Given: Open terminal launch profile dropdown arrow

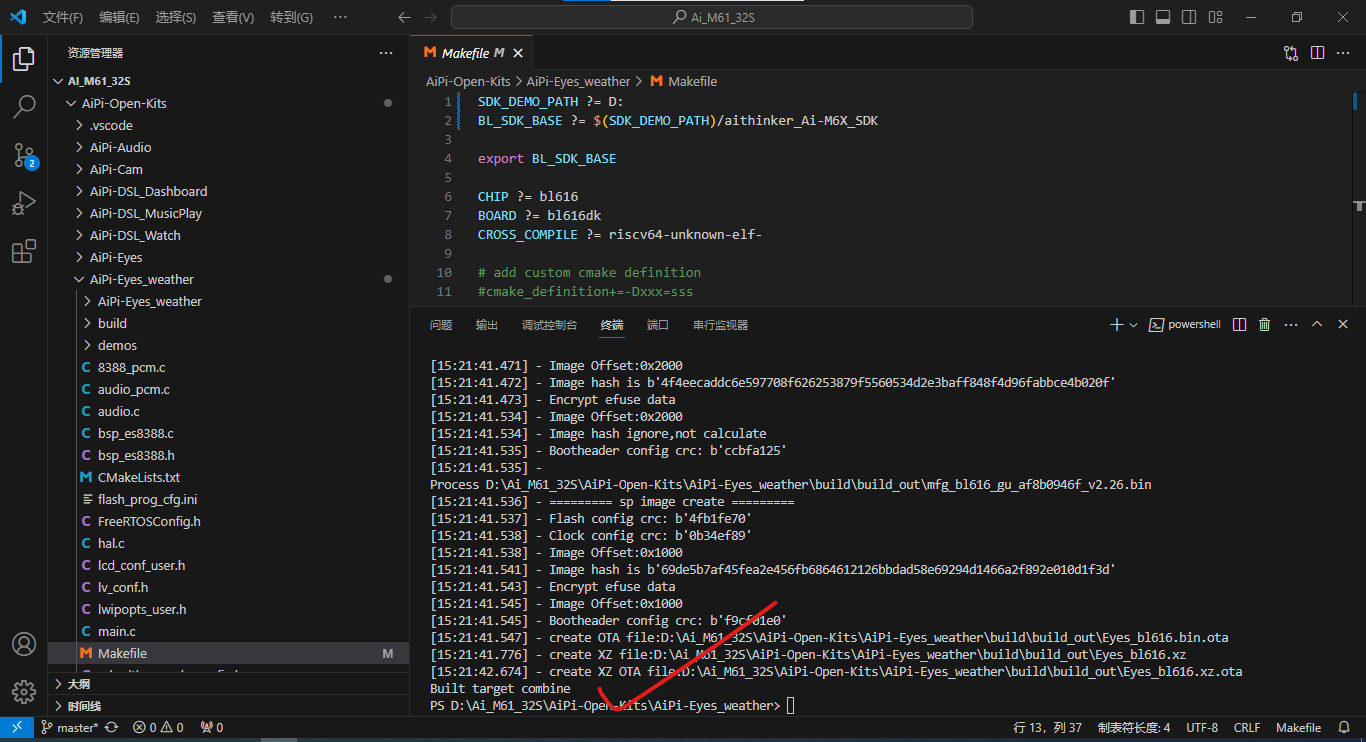Looking at the screenshot, I should 1133,325.
